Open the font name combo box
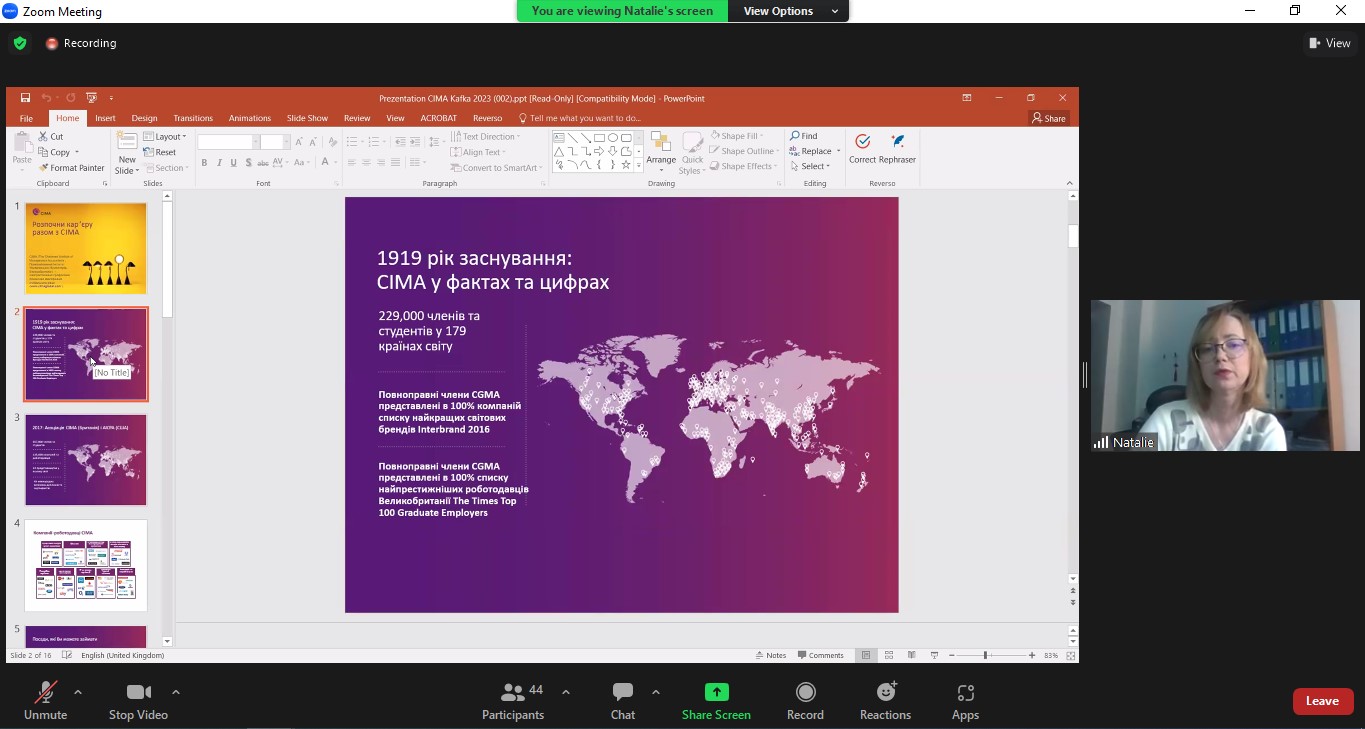 click(x=229, y=142)
